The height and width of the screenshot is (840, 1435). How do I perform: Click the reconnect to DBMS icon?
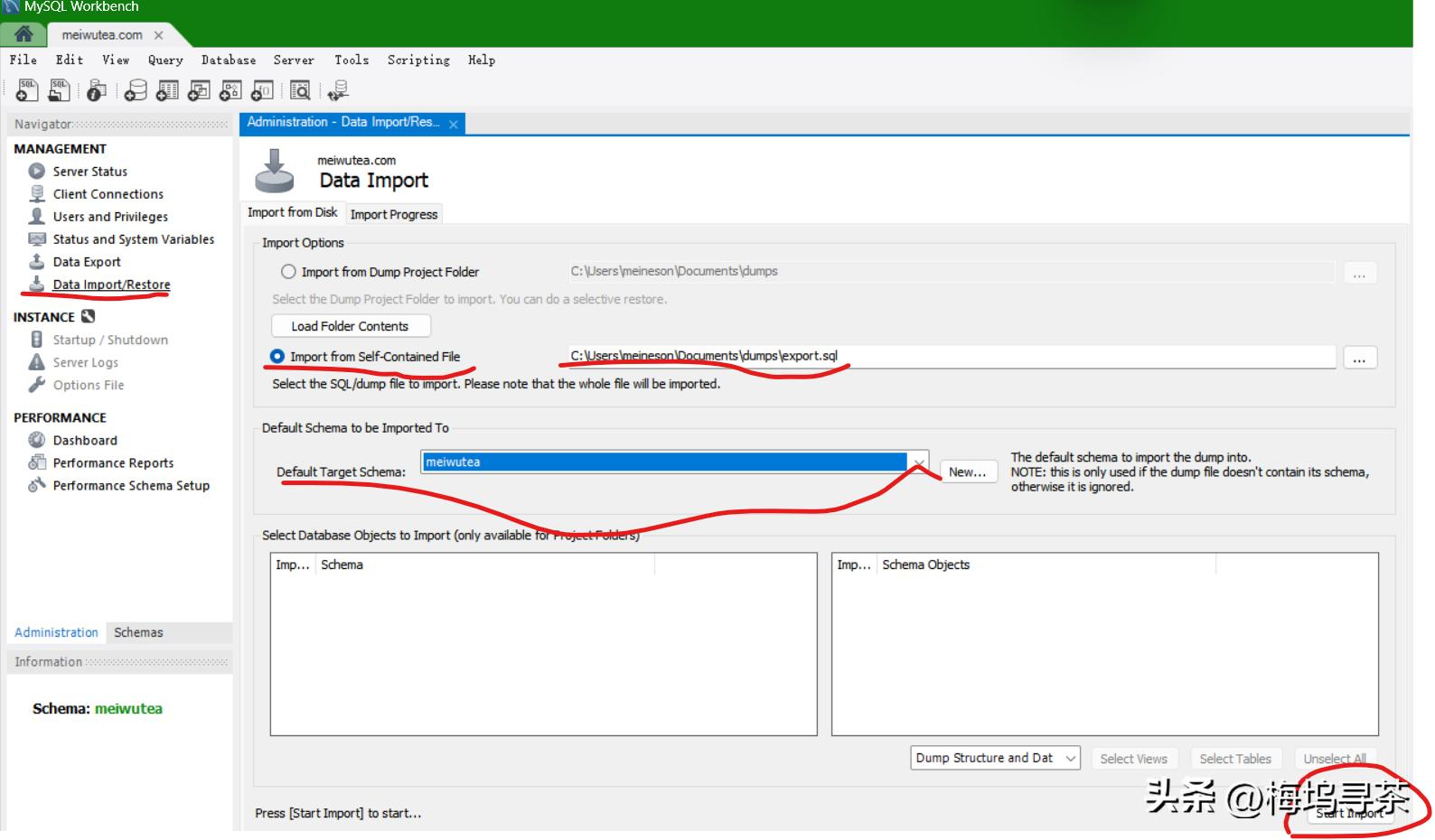(x=338, y=90)
